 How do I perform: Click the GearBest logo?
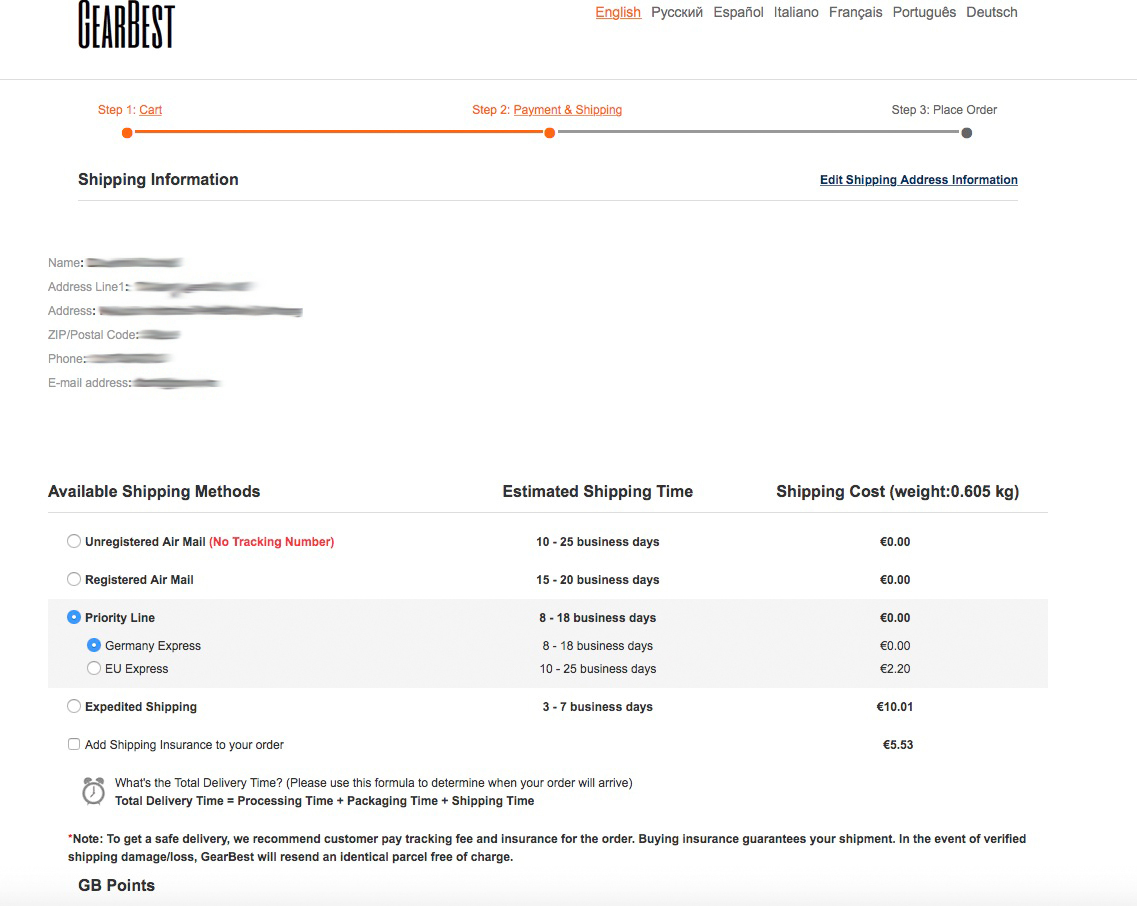(x=126, y=25)
